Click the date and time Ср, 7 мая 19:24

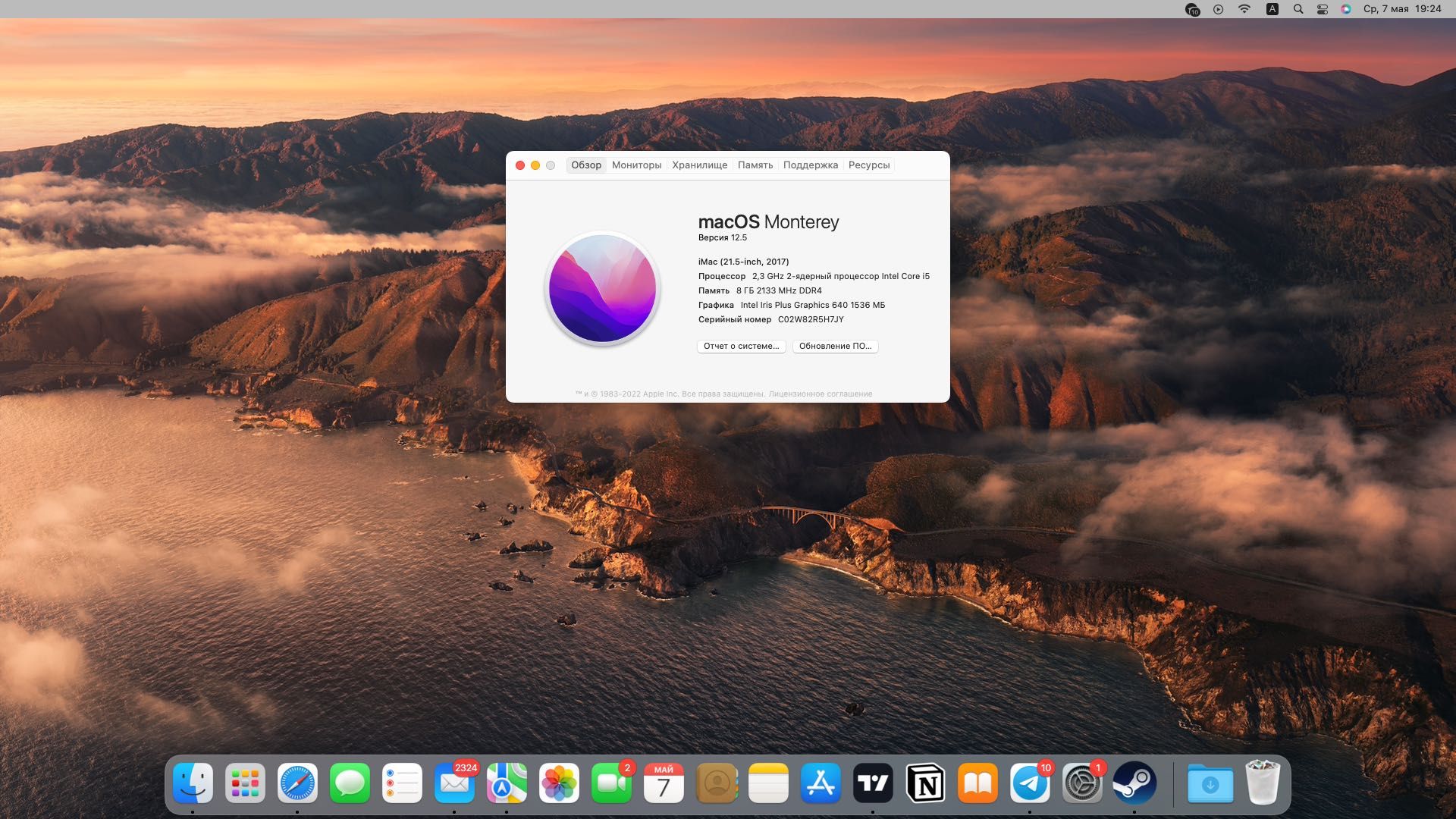pyautogui.click(x=1402, y=9)
